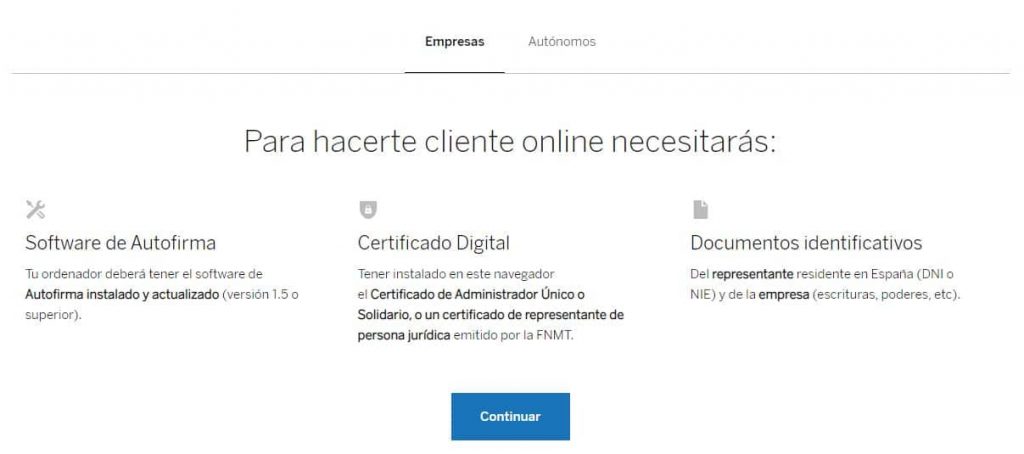Click the shield lock certificate icon
The image size is (1024, 454).
click(x=368, y=210)
